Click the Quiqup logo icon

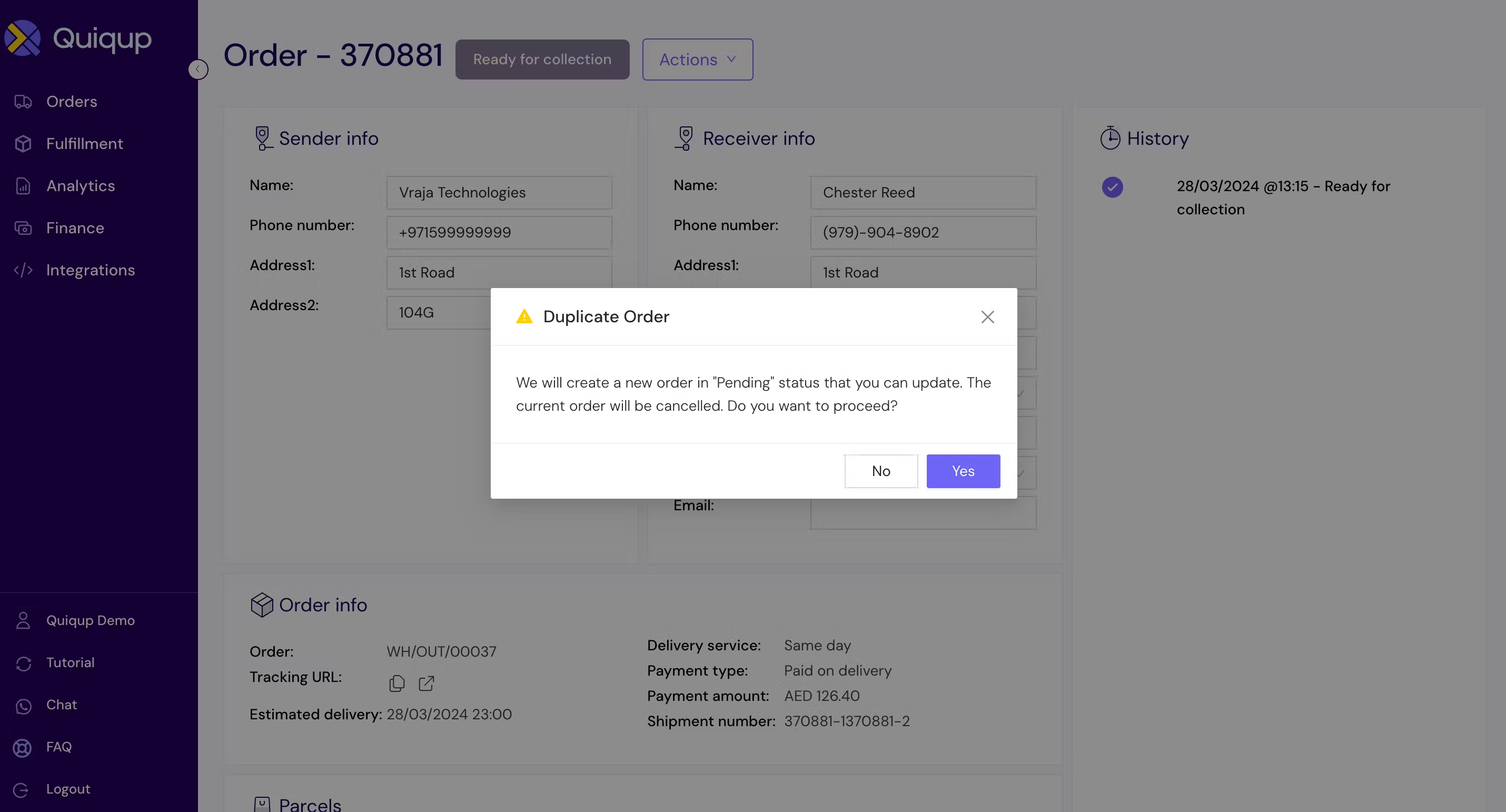[x=22, y=38]
